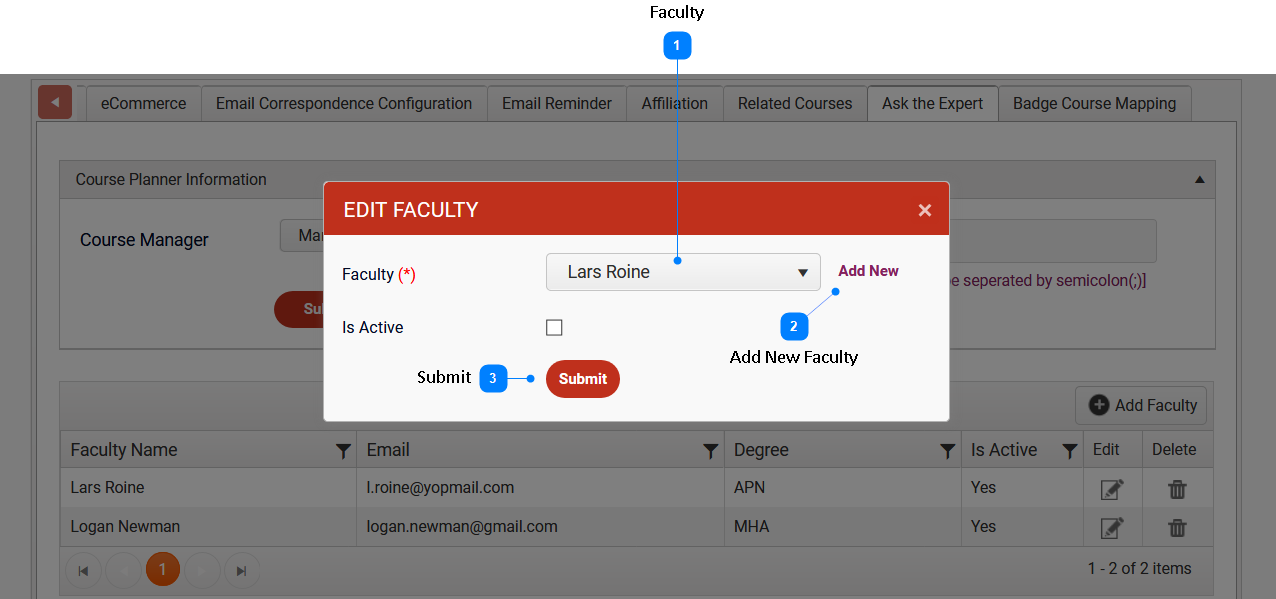Switch to the eCommerce tab
The height and width of the screenshot is (599, 1276).
coord(143,103)
